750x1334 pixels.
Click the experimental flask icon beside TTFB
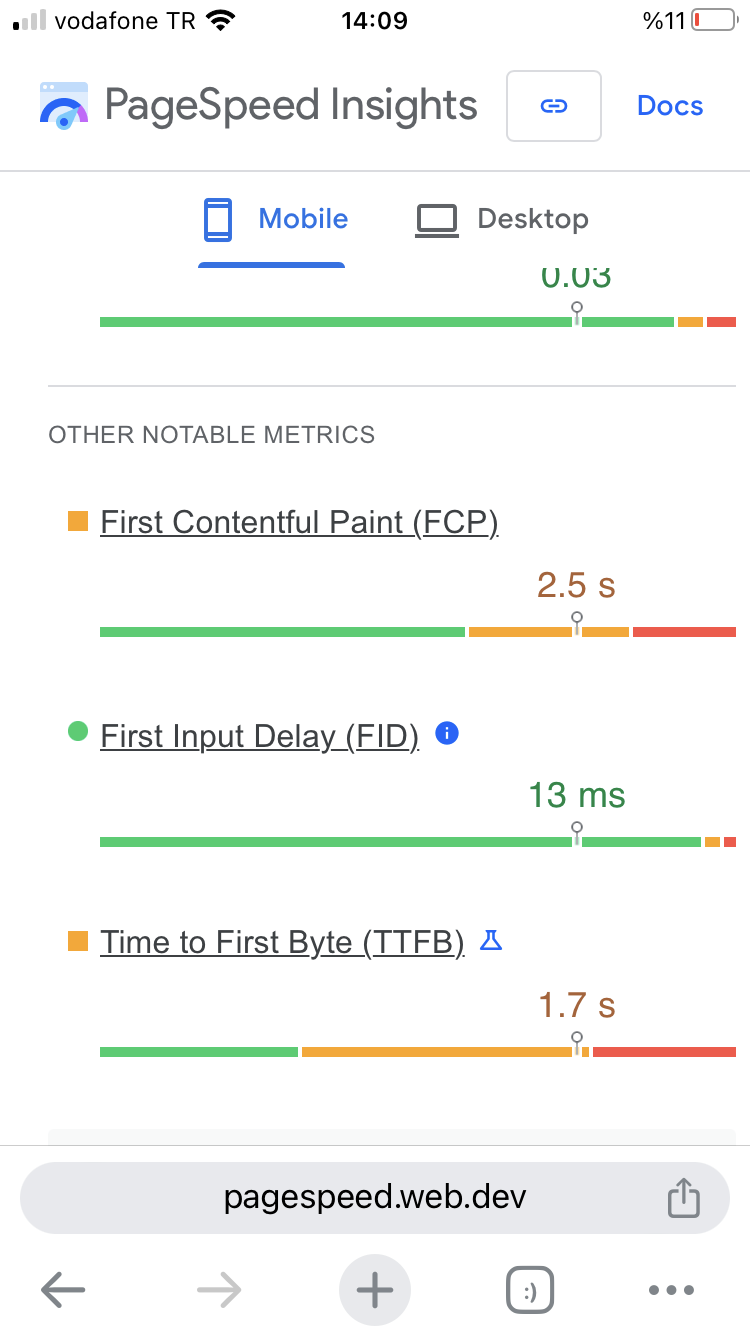(x=490, y=940)
